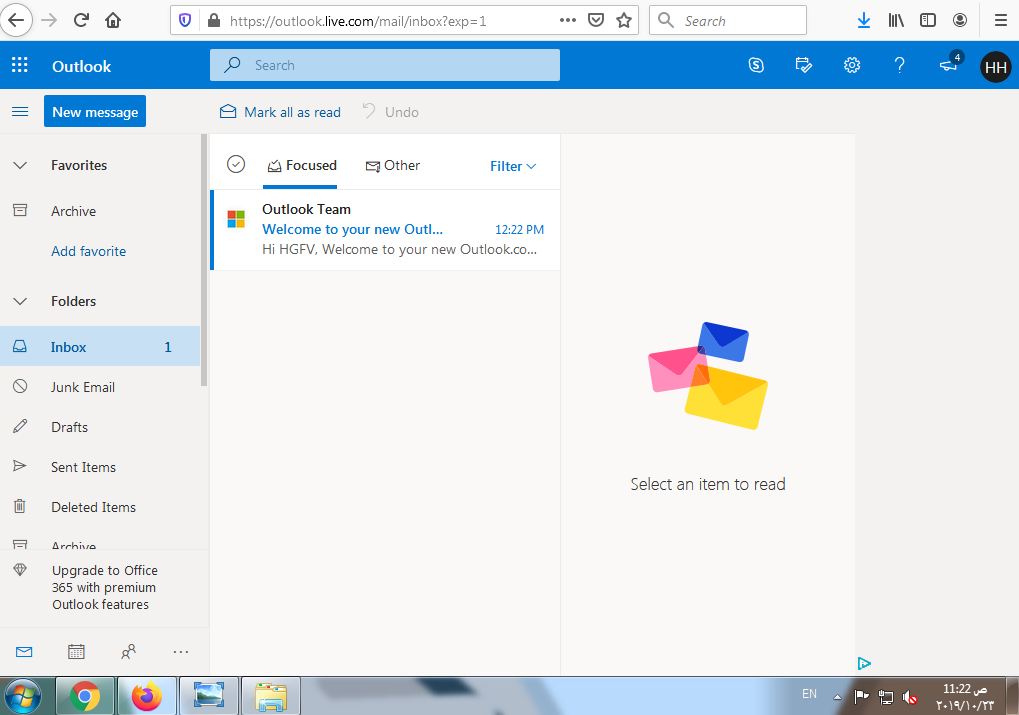Image resolution: width=1019 pixels, height=715 pixels.
Task: Open the People contacts icon
Action: [x=128, y=652]
